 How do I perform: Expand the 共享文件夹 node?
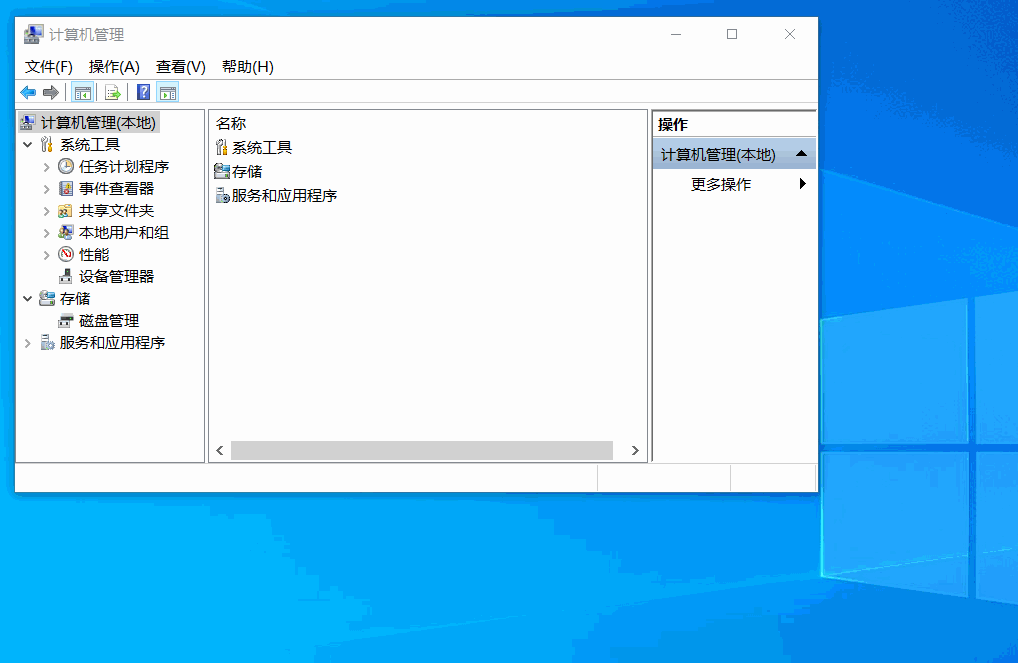click(x=46, y=211)
